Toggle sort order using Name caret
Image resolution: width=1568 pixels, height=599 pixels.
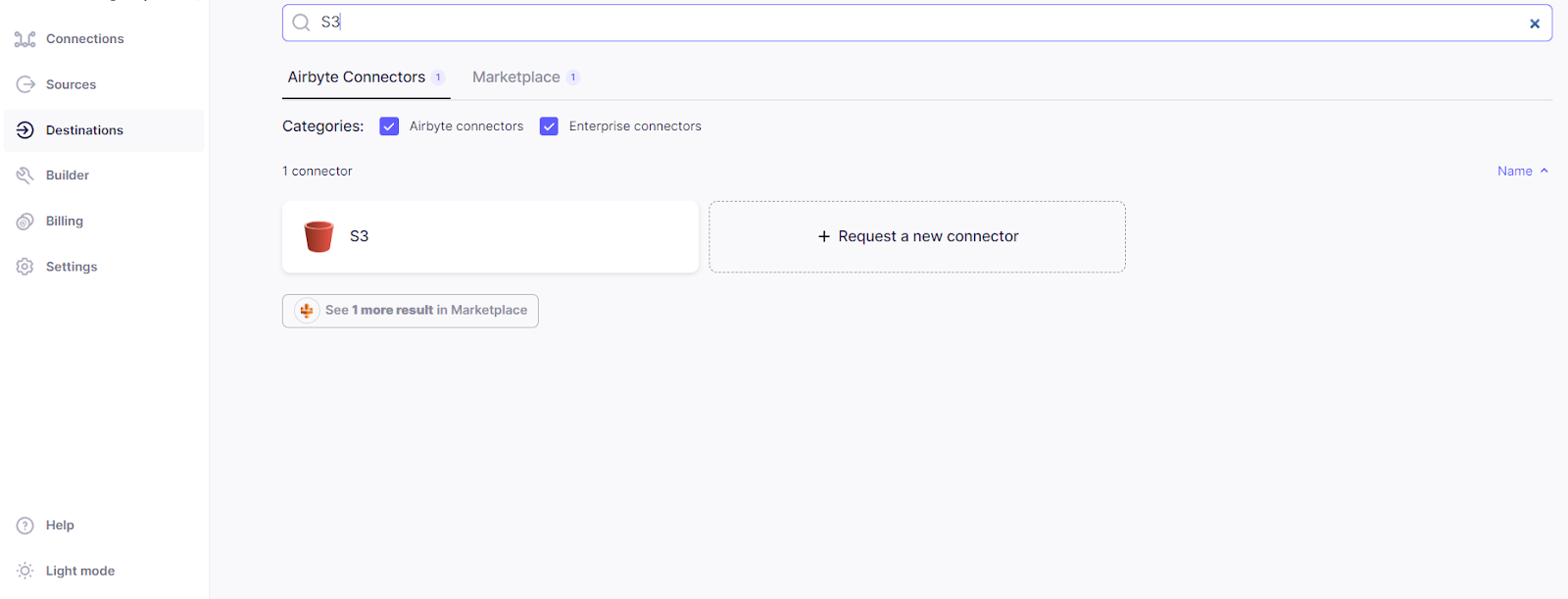click(x=1544, y=171)
